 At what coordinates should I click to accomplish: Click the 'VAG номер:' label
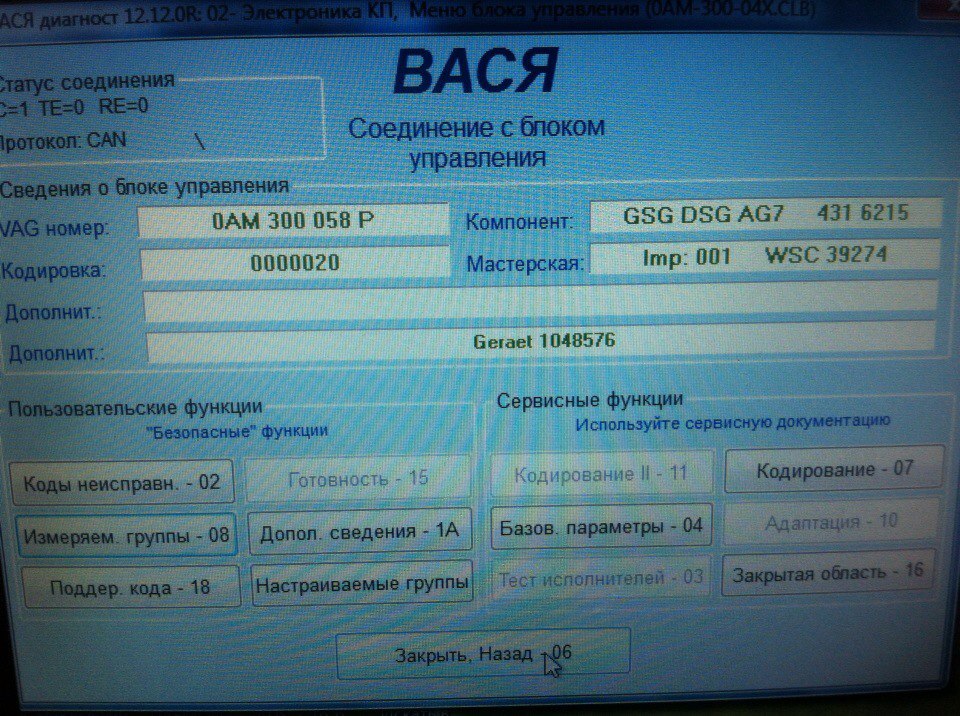54,228
